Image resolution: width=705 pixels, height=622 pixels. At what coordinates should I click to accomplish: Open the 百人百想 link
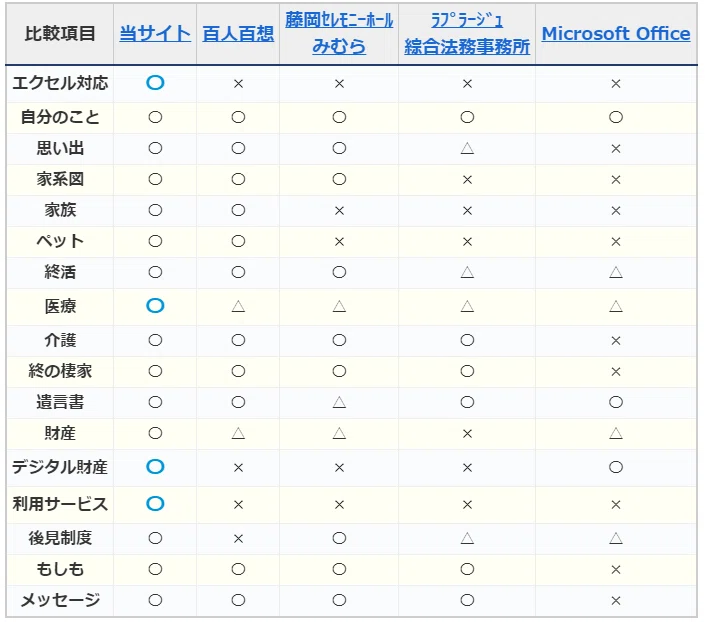point(238,34)
